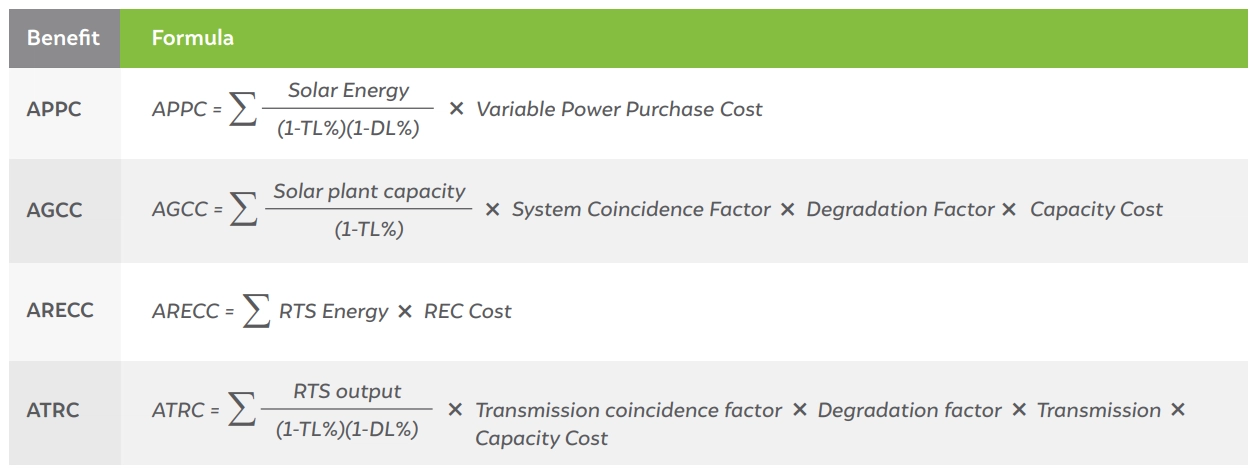Viewport: 1255px width, 472px height.
Task: Select the ATRC row label
Action: 53,412
